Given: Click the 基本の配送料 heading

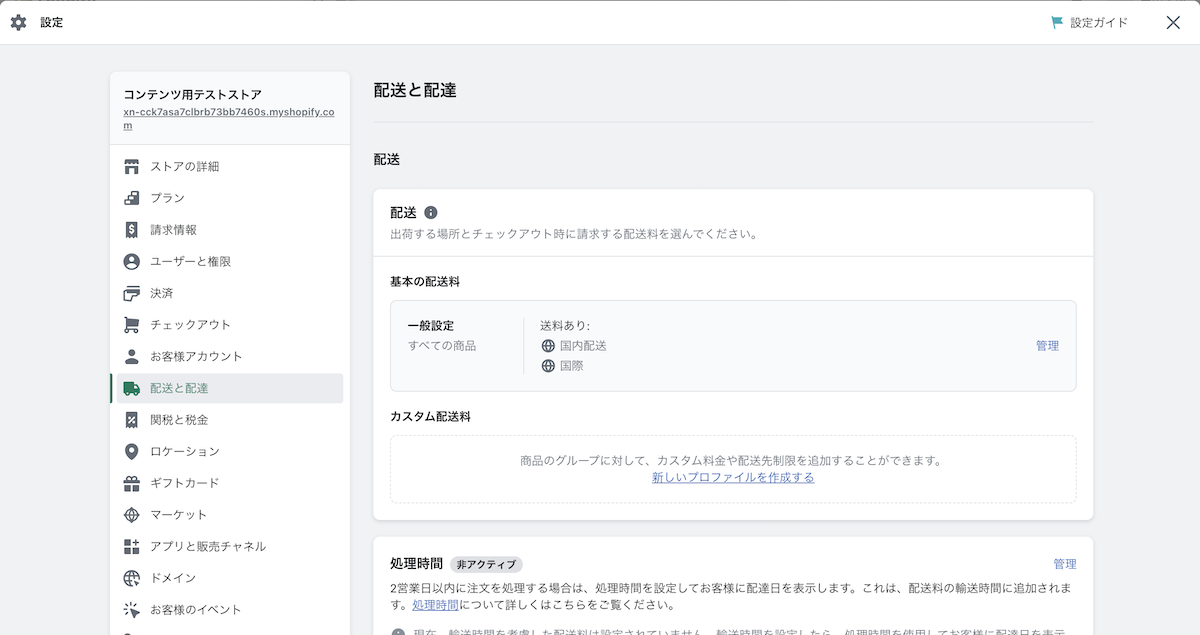Looking at the screenshot, I should tap(425, 282).
